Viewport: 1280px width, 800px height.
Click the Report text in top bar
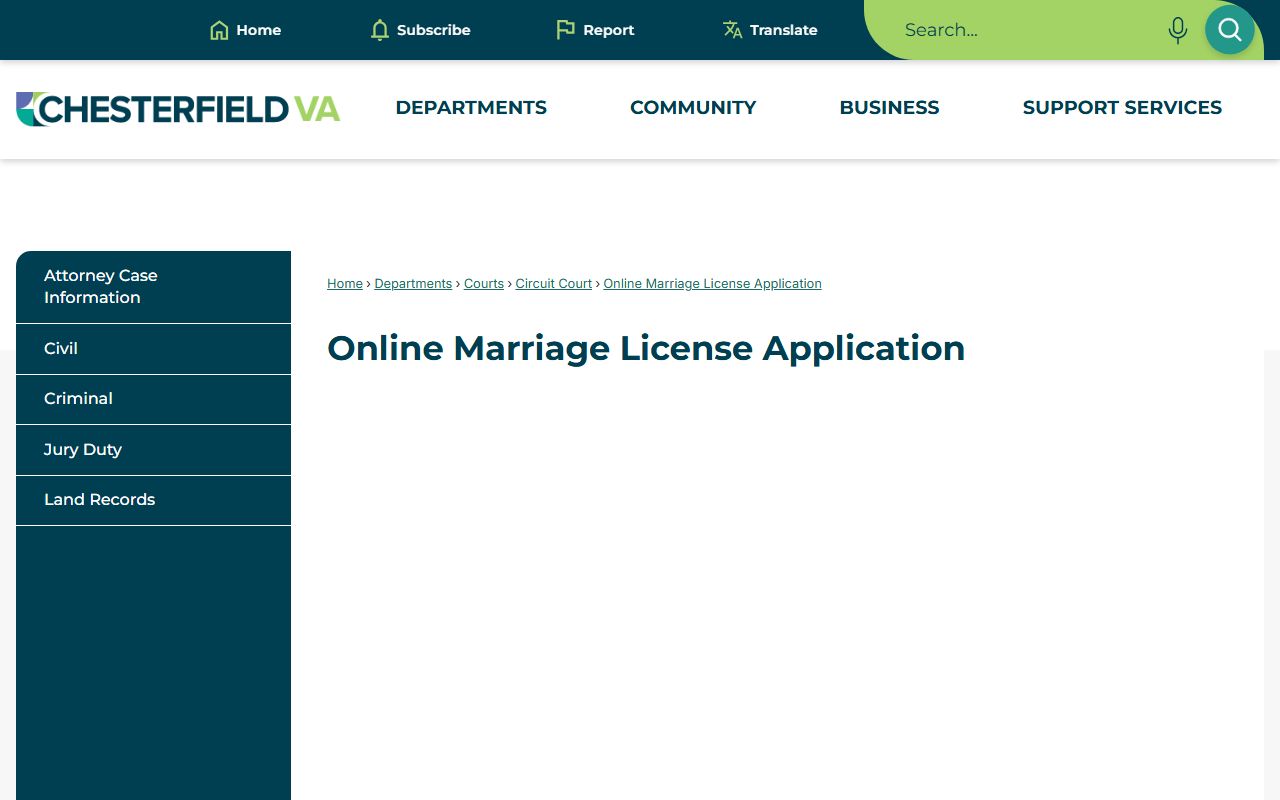coord(609,30)
